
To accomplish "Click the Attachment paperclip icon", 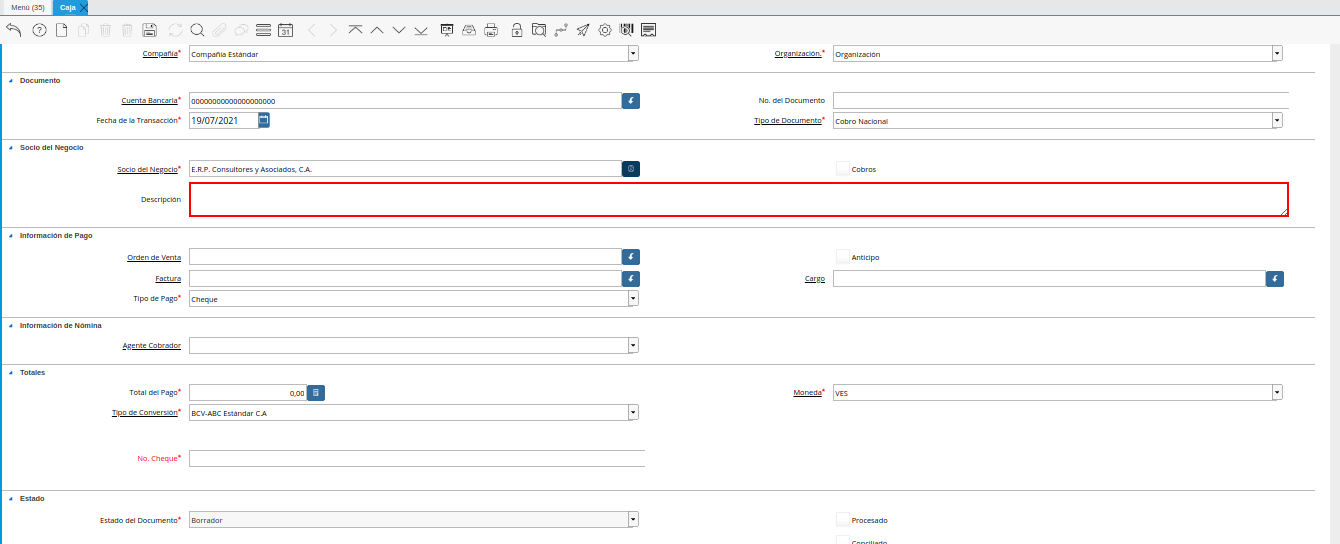I will 219,30.
